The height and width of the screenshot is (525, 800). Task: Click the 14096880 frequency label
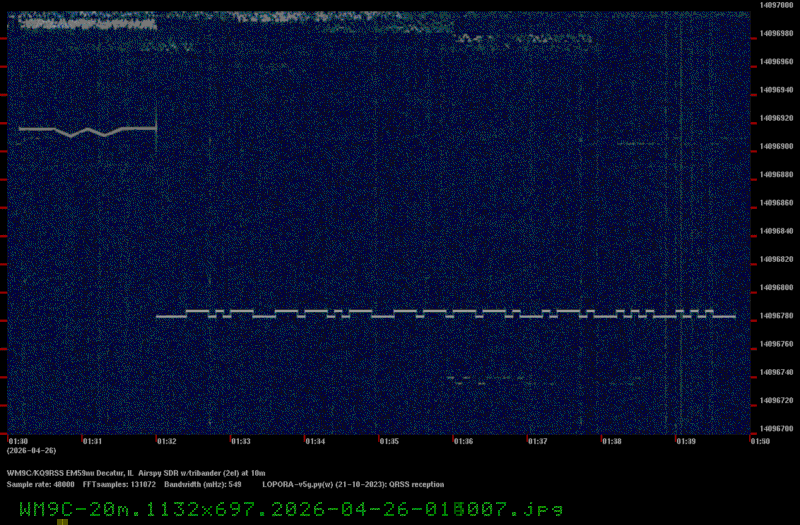point(777,174)
